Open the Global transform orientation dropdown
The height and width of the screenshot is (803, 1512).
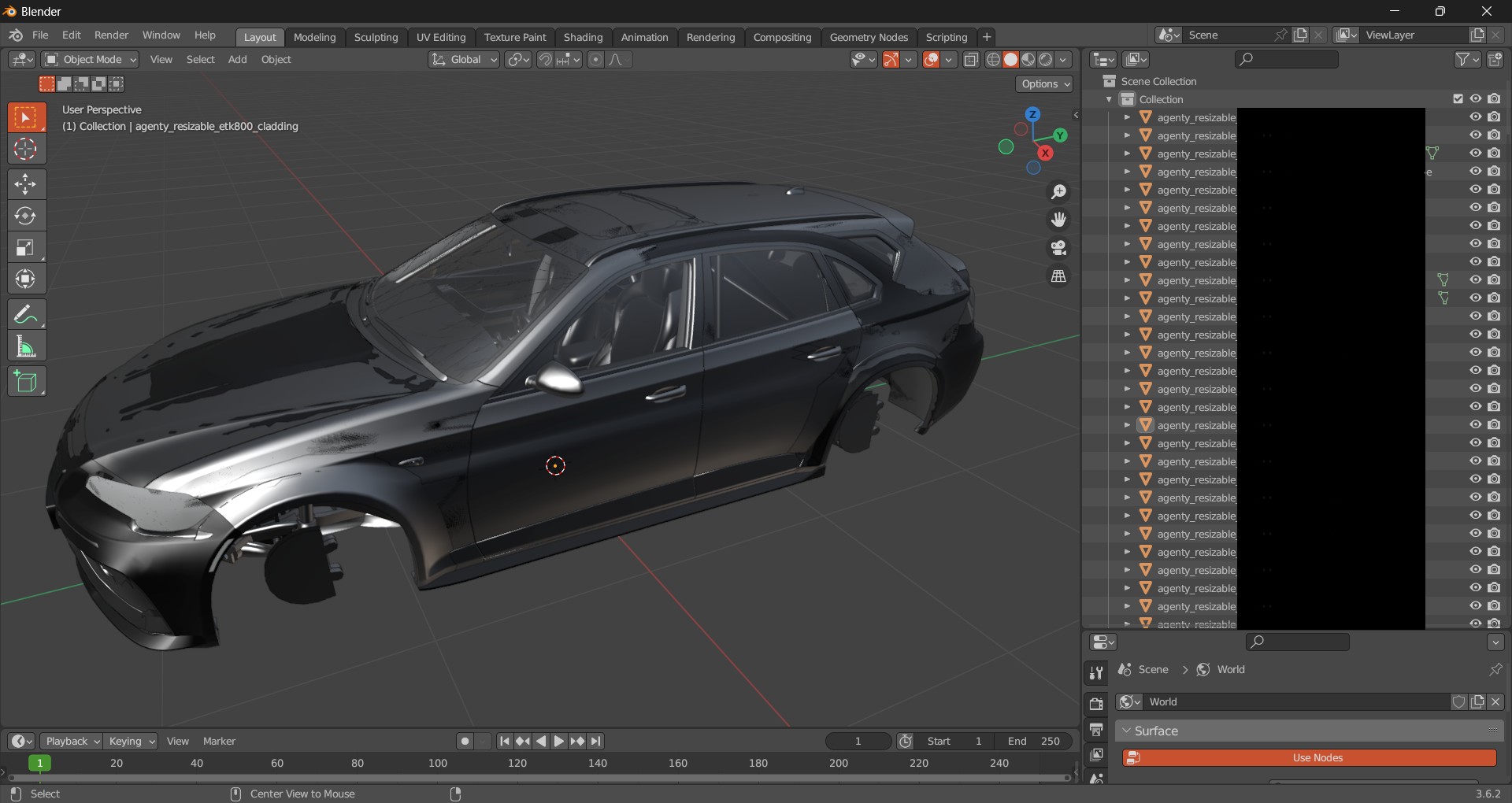(x=465, y=60)
